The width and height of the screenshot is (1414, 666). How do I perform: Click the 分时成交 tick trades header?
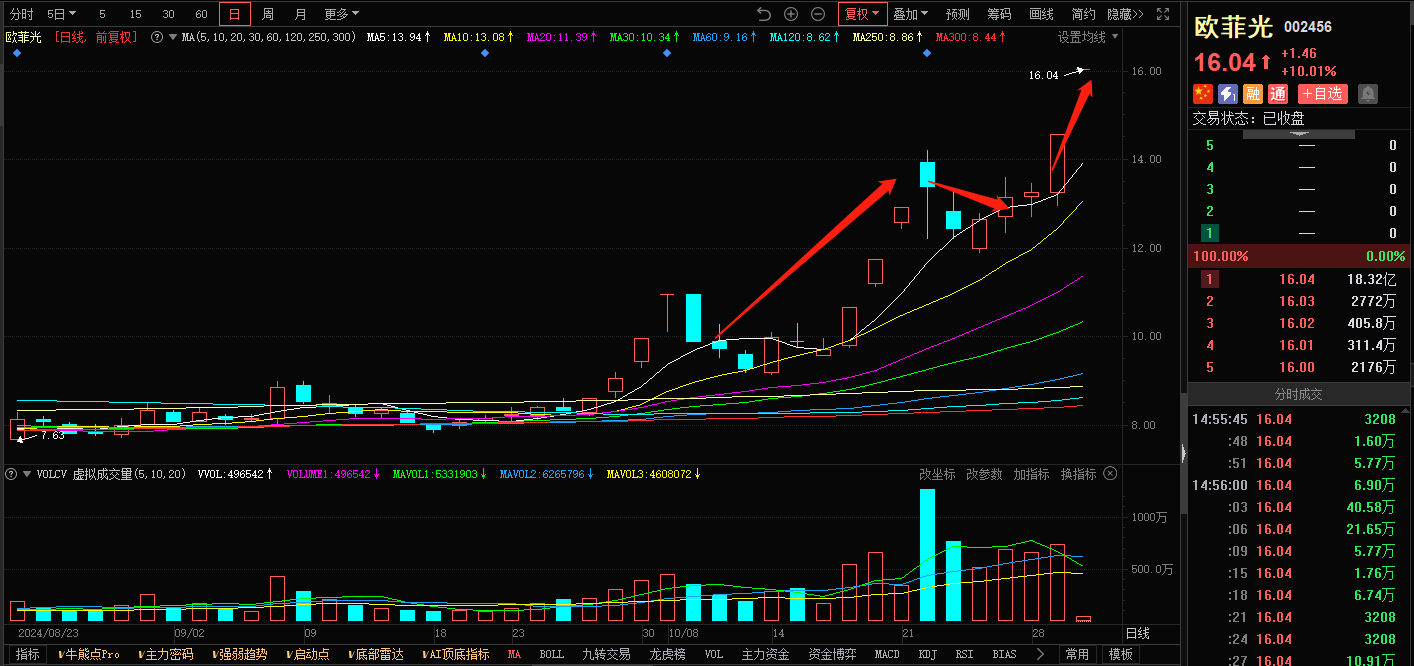(x=1301, y=394)
